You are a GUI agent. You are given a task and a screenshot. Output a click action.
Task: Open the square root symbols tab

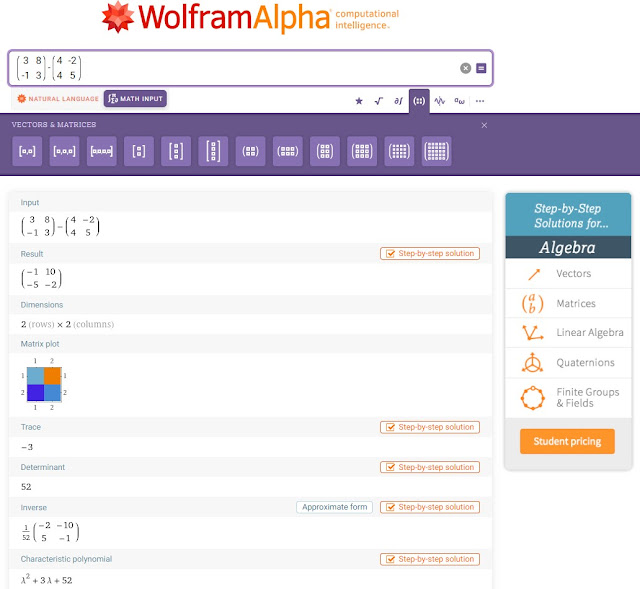(x=378, y=101)
